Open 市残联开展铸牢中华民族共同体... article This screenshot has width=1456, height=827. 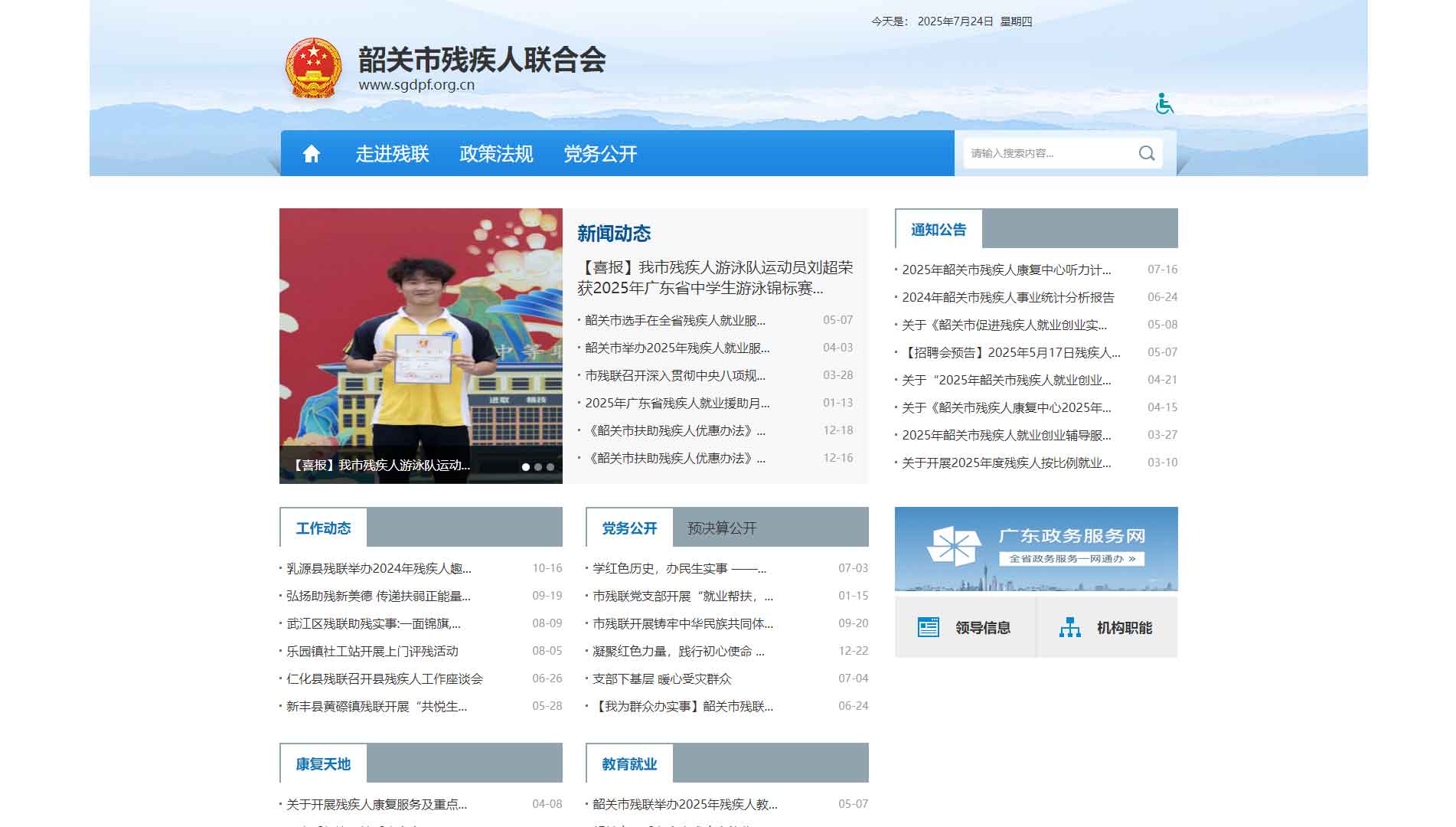(683, 623)
